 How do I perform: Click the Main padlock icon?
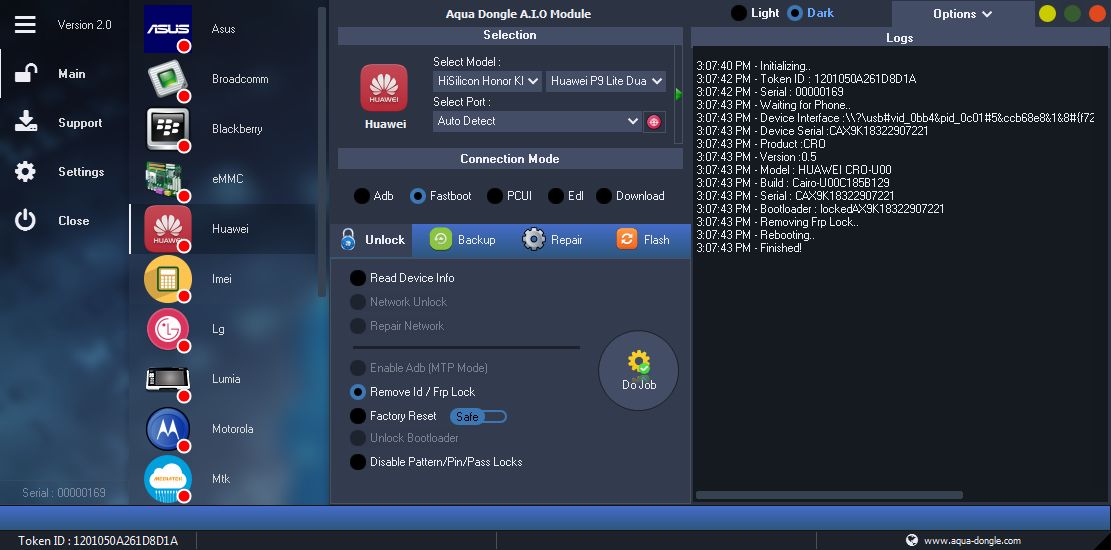pos(26,74)
